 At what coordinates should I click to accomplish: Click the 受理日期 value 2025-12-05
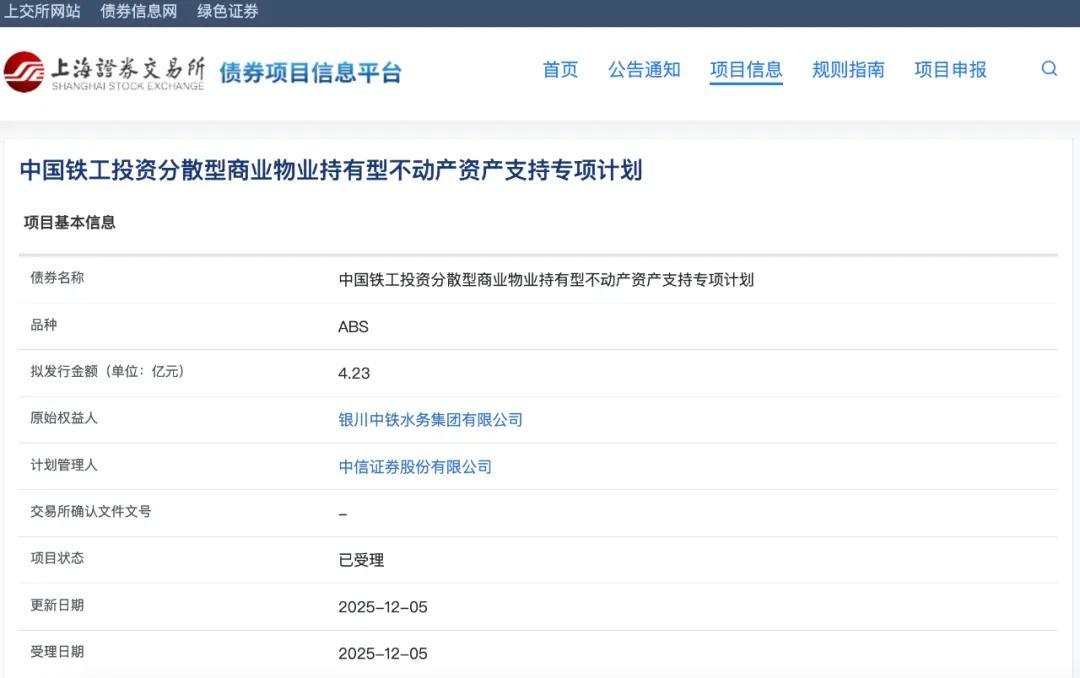pos(383,653)
